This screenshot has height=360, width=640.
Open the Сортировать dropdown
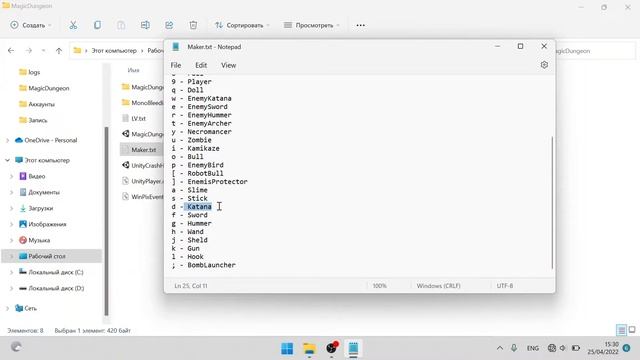pyautogui.click(x=242, y=25)
